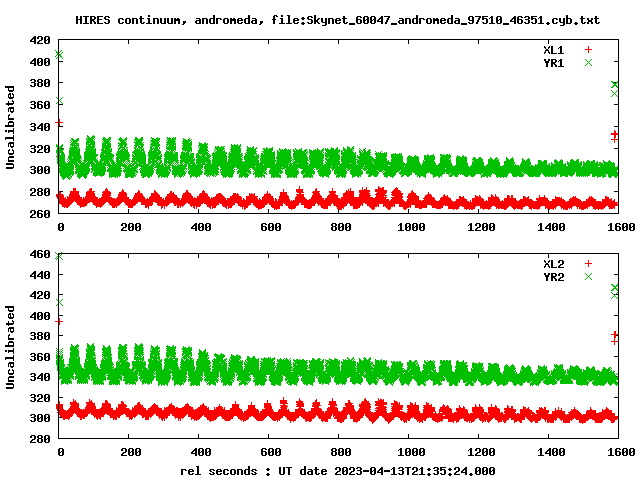Click the 1000 x-tick label under the top plot
The height and width of the screenshot is (480, 640).
[x=411, y=227]
